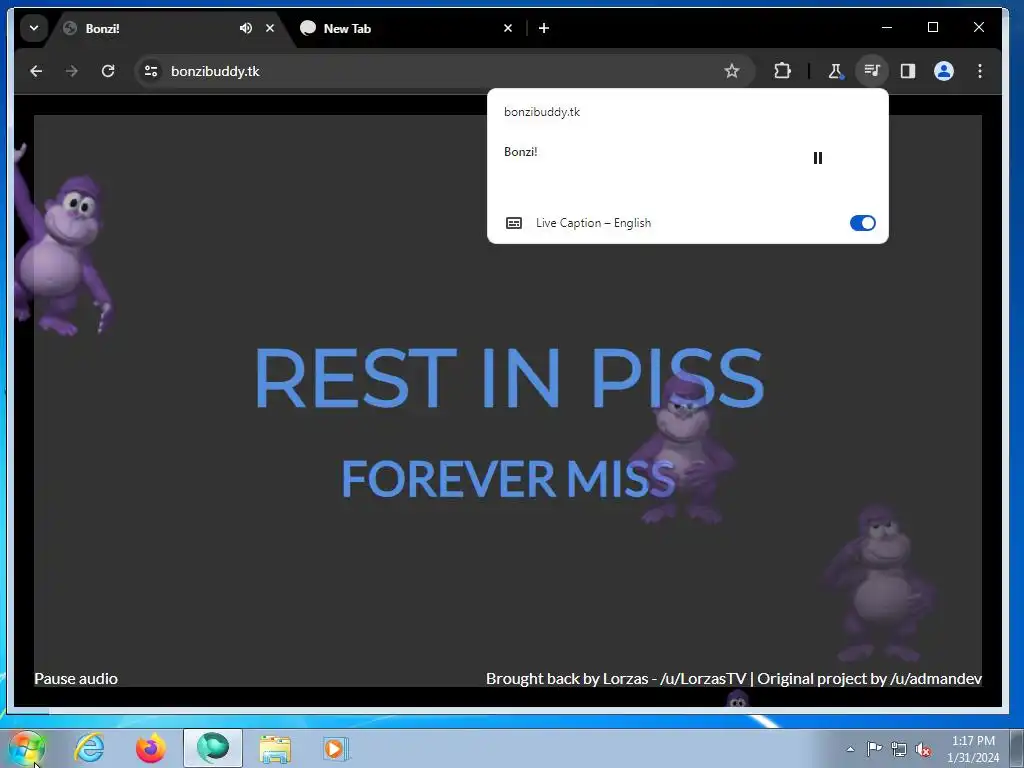
Task: Open the network tray icon
Action: point(899,749)
